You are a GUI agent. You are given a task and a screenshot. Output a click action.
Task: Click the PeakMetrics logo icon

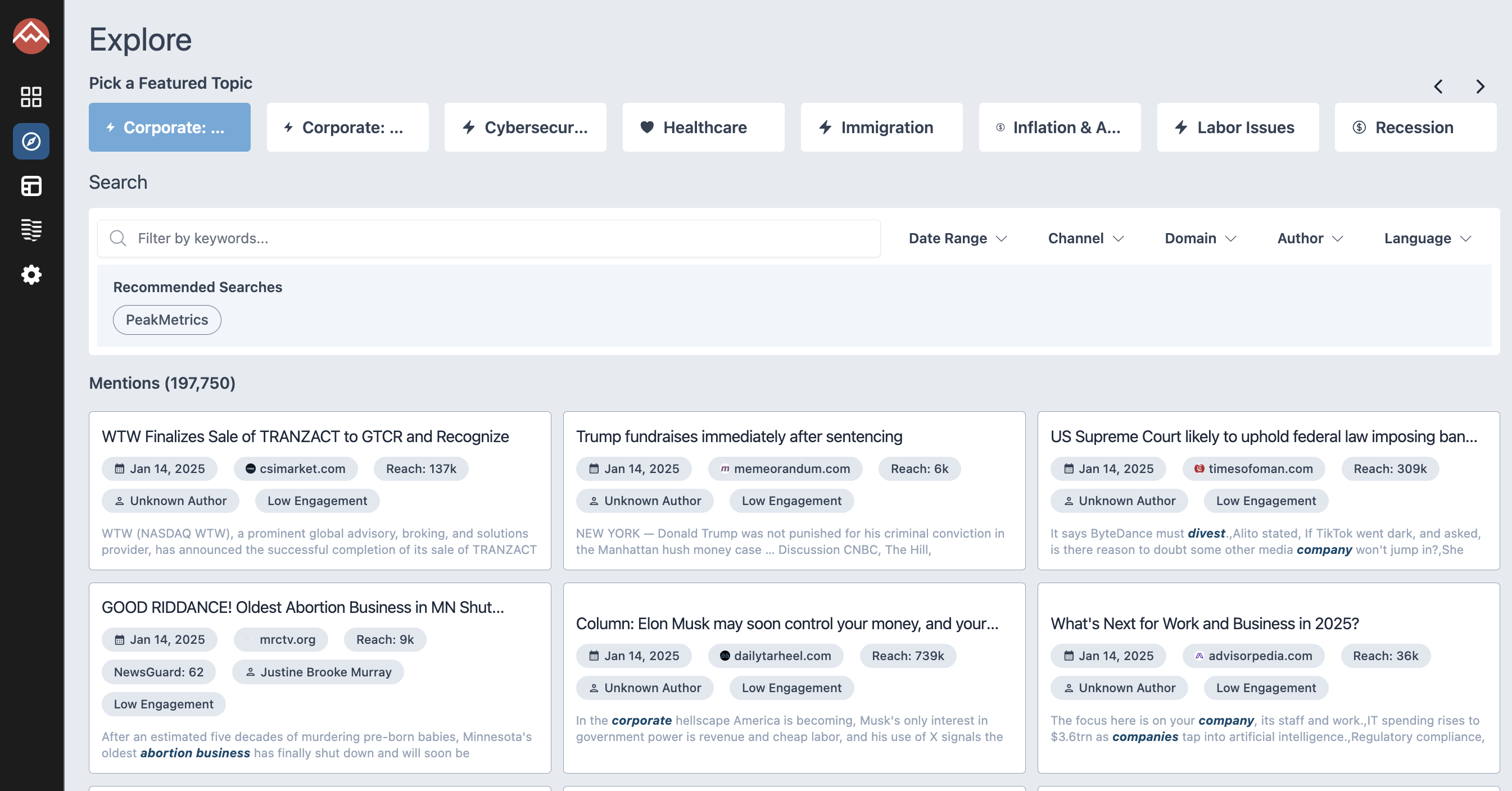click(x=30, y=37)
